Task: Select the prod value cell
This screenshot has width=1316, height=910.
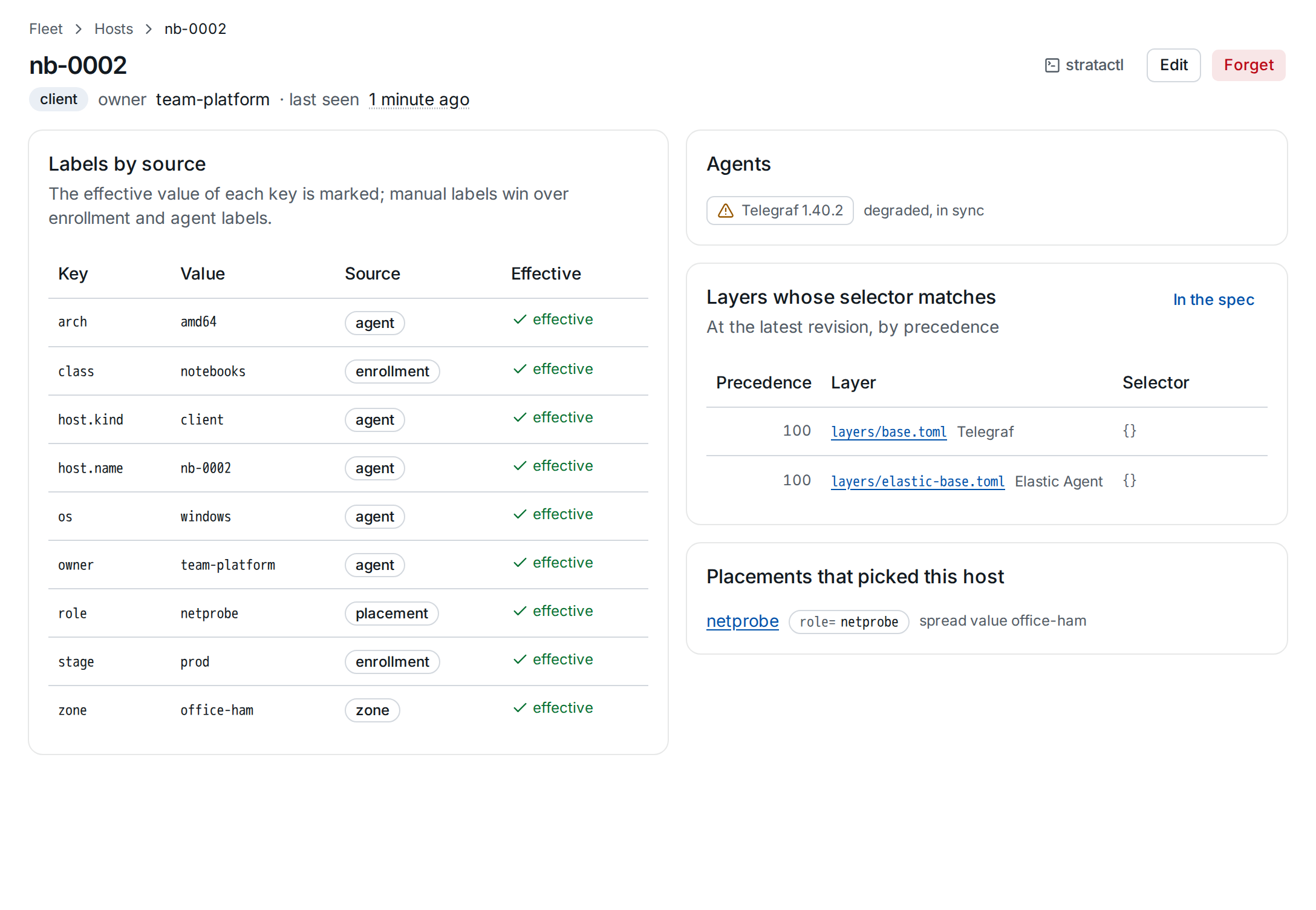Action: (195, 662)
